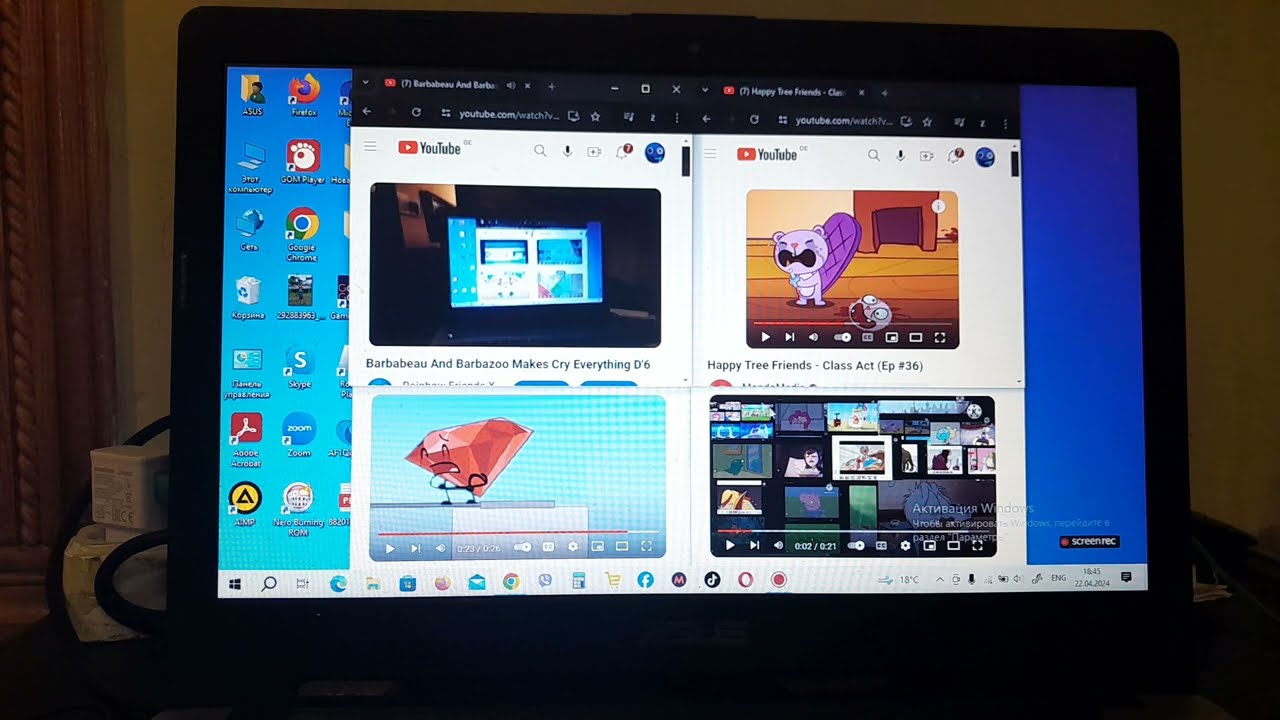Select the Barbabeau And Barbazoo browser tab
1280x720 pixels.
[458, 85]
